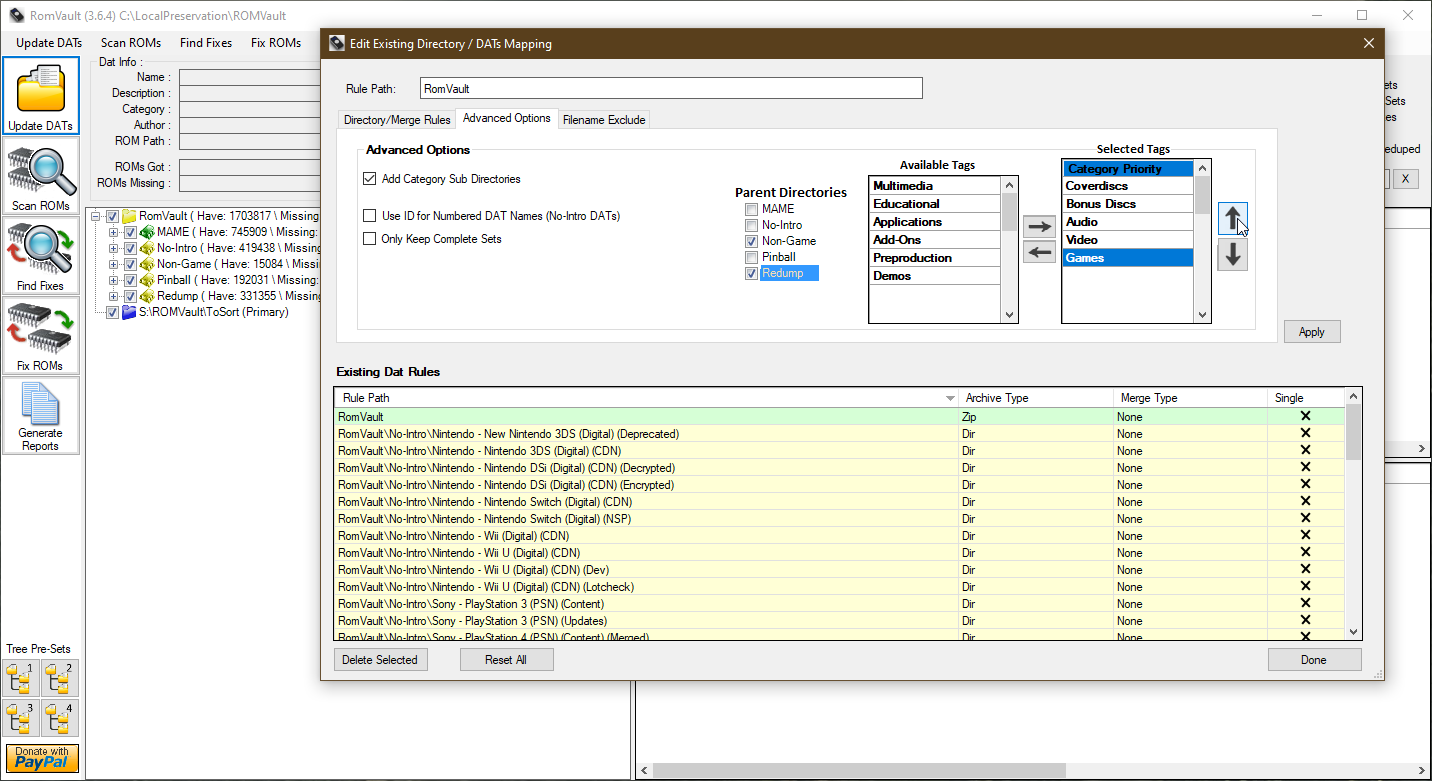Click Existing Dat Rules vertical scrollbar

click(x=1353, y=515)
